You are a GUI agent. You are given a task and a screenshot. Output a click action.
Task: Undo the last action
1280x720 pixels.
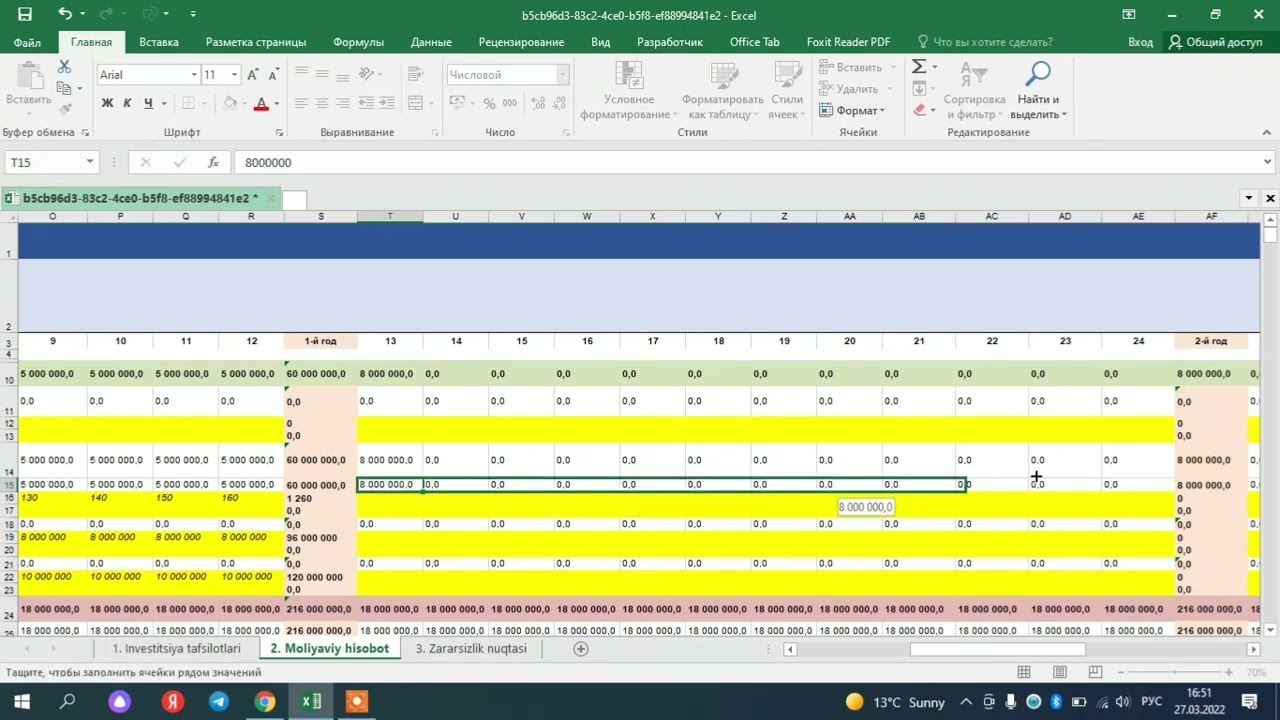[x=65, y=15]
